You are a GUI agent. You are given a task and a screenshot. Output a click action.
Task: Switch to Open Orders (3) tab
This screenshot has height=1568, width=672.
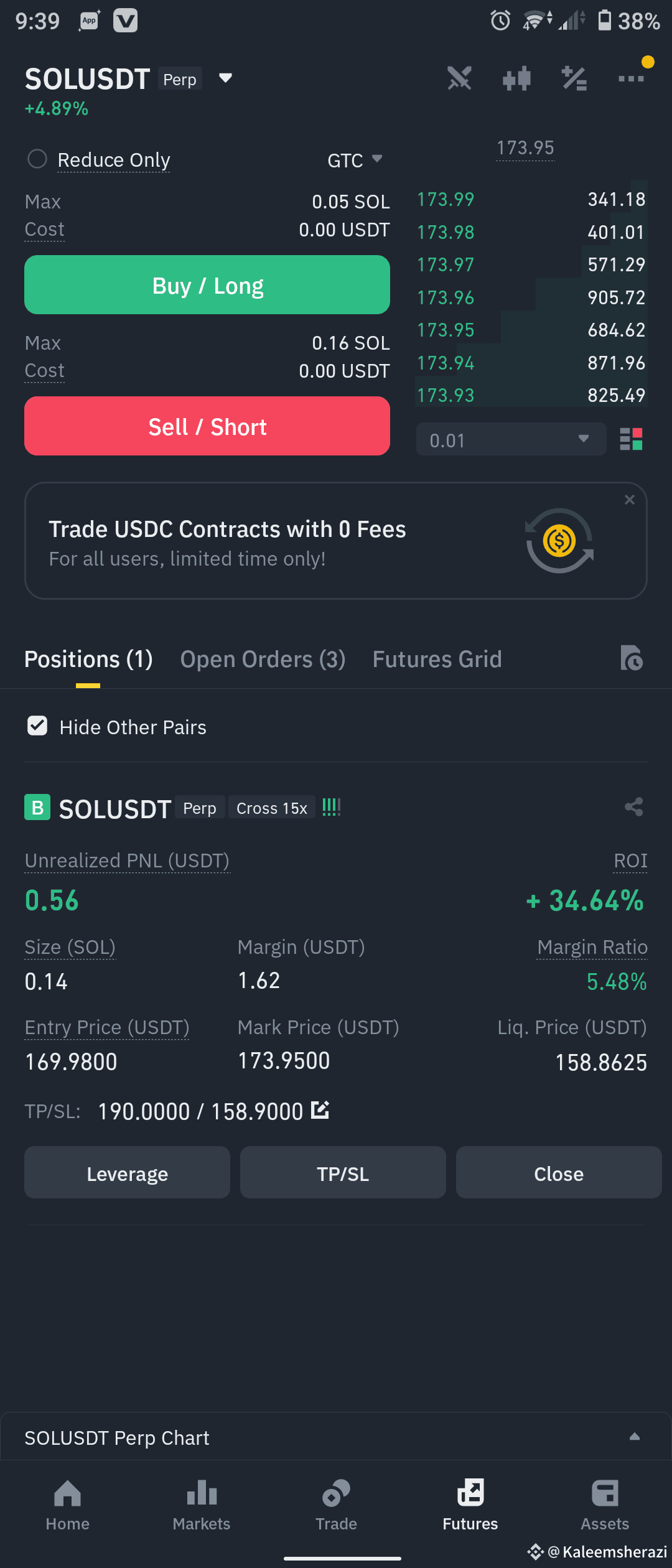[263, 660]
